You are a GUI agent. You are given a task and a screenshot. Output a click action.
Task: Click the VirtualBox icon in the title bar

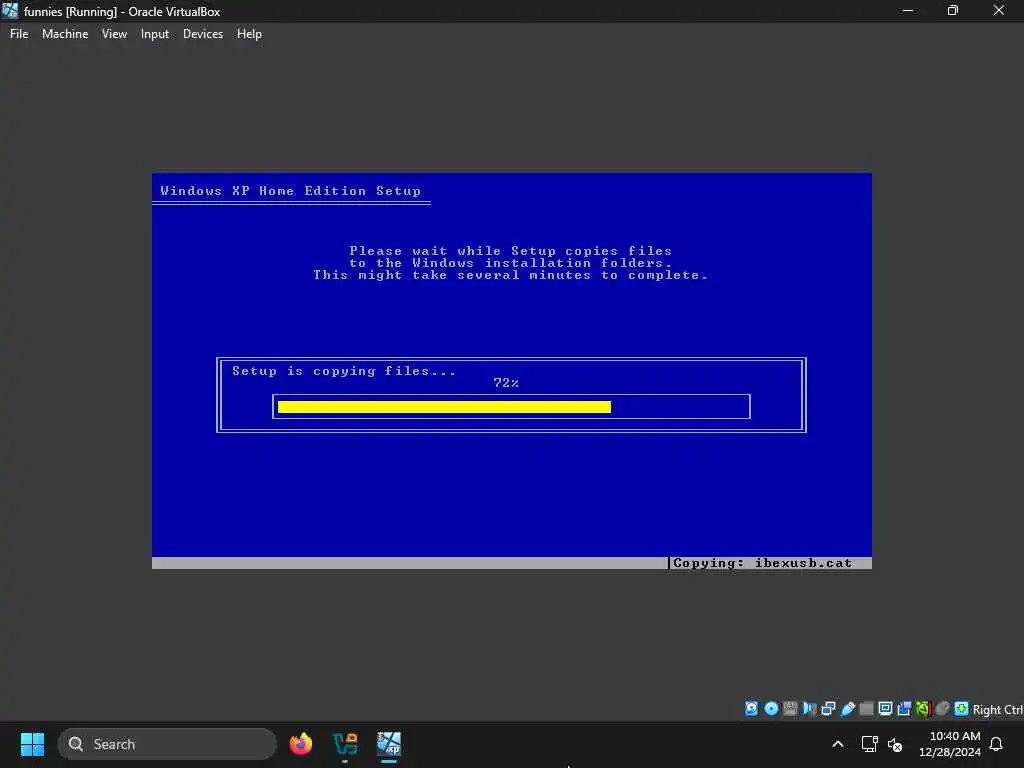tap(10, 10)
